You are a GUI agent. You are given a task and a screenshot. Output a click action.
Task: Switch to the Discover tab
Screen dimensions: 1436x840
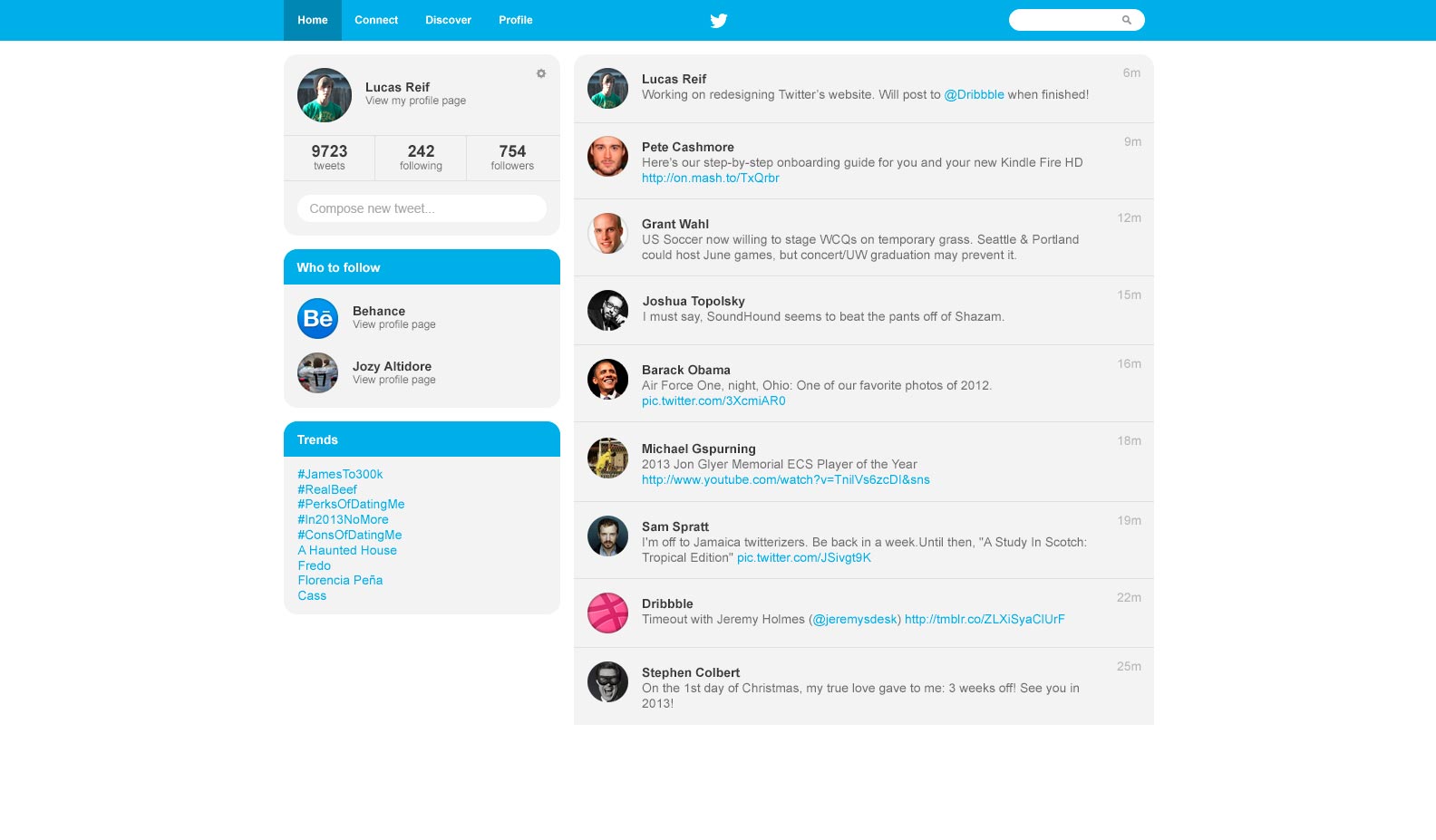(x=448, y=20)
